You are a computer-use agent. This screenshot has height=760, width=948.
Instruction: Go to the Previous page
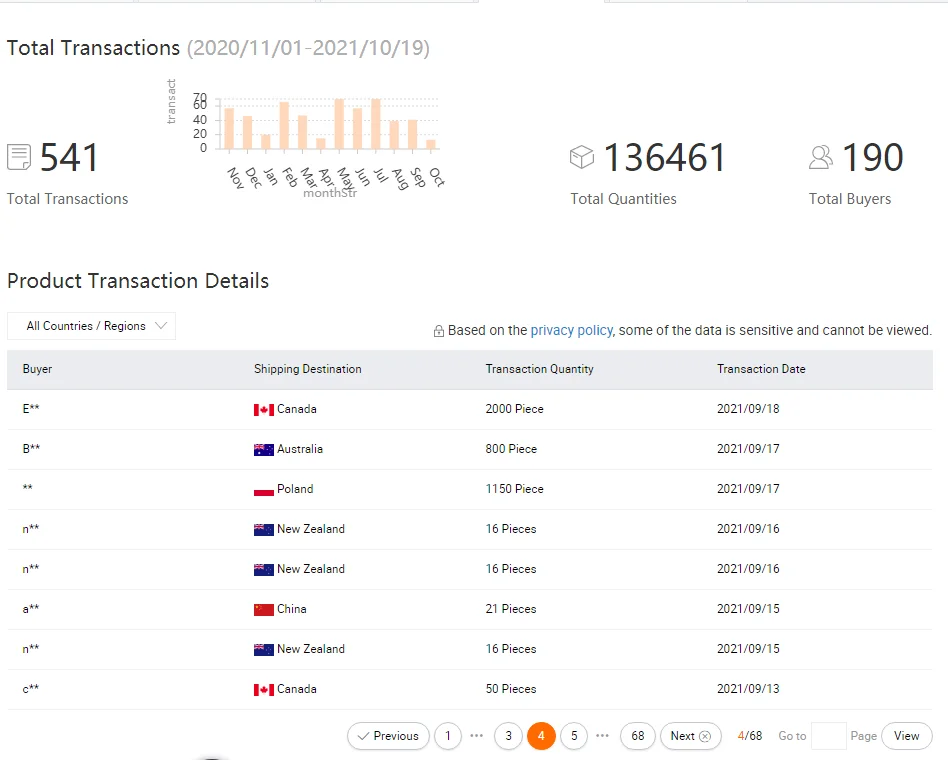coord(388,736)
